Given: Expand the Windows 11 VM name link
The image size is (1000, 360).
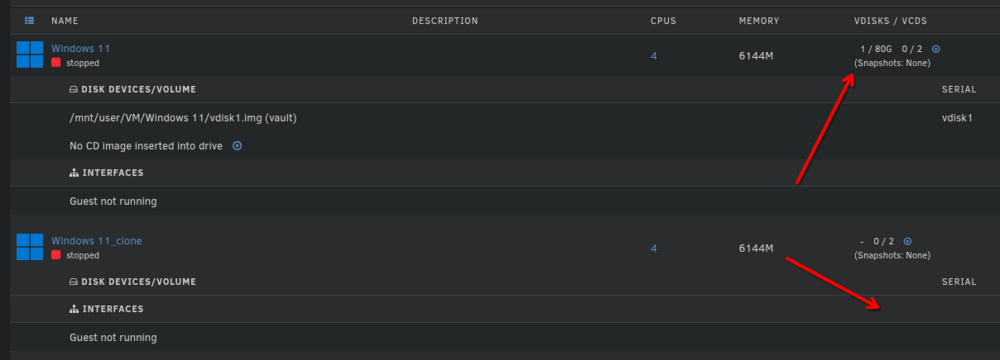Looking at the screenshot, I should [80, 48].
